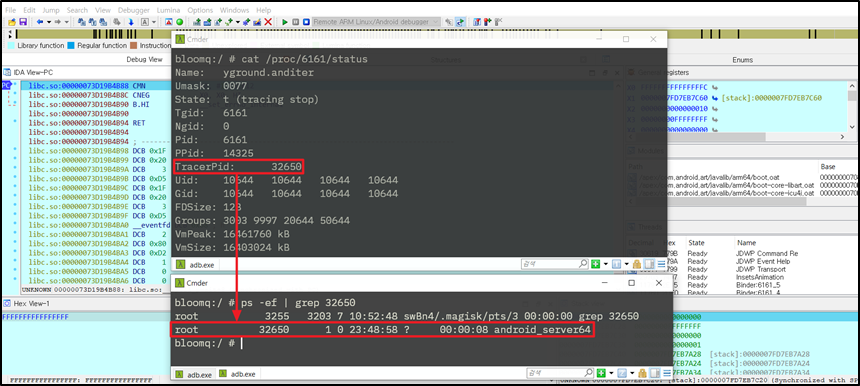The image size is (860, 386).
Task: Select adb.exe tab in status Cmder window
Action: point(196,265)
